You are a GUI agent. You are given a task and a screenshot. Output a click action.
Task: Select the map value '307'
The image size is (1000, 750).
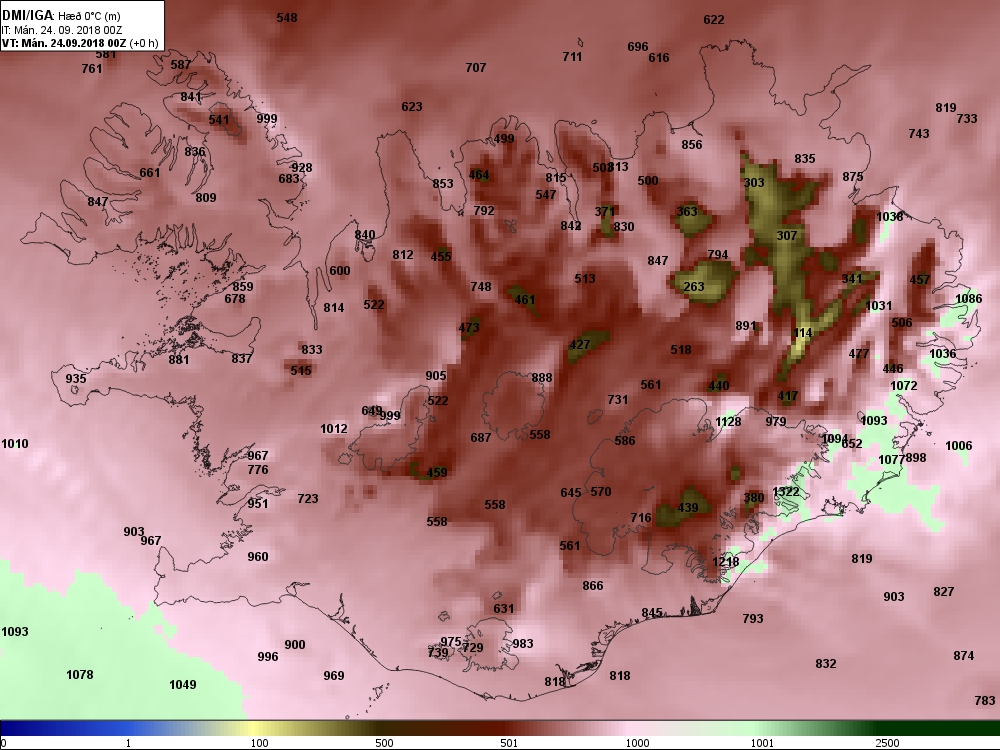point(787,235)
